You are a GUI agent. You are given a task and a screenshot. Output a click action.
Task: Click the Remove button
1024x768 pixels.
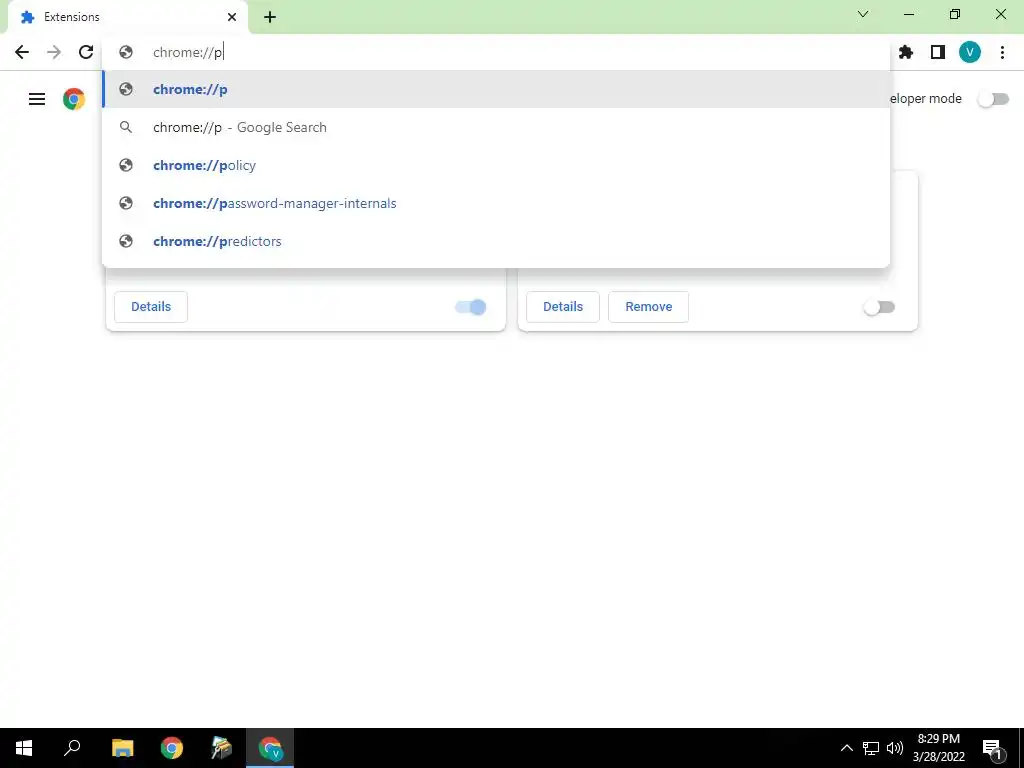[x=648, y=307]
